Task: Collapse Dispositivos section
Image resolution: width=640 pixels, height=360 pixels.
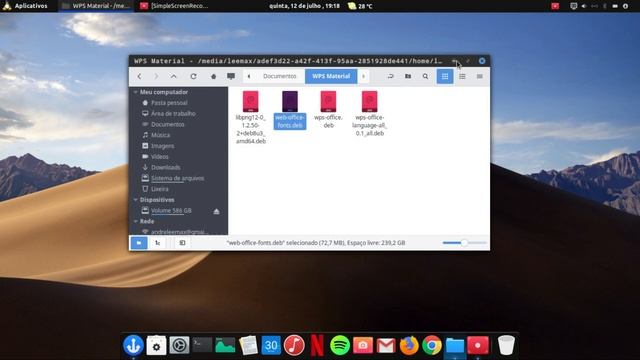Action: (136, 200)
